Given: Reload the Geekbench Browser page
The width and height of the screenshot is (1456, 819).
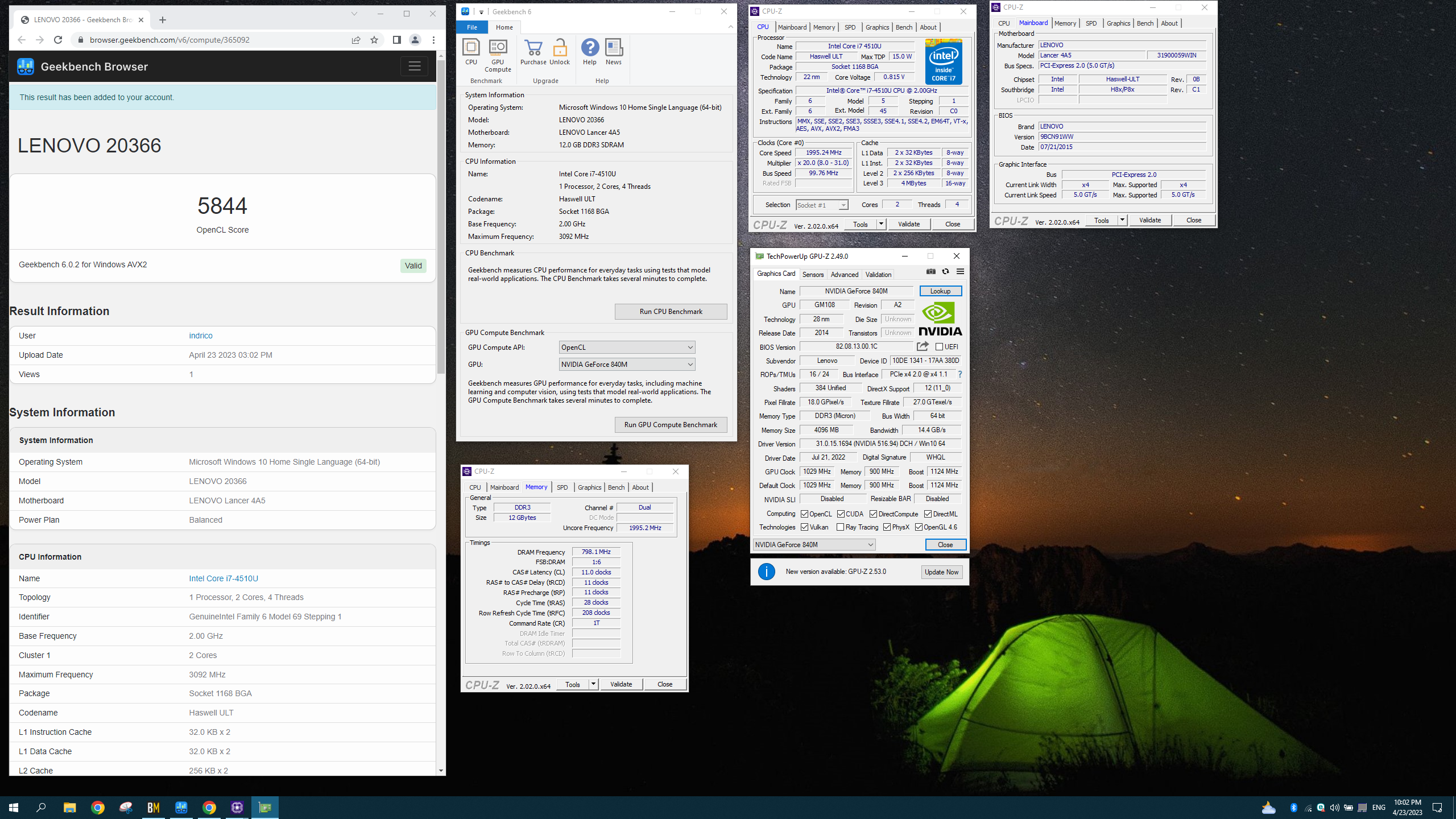Looking at the screenshot, I should point(58,40).
